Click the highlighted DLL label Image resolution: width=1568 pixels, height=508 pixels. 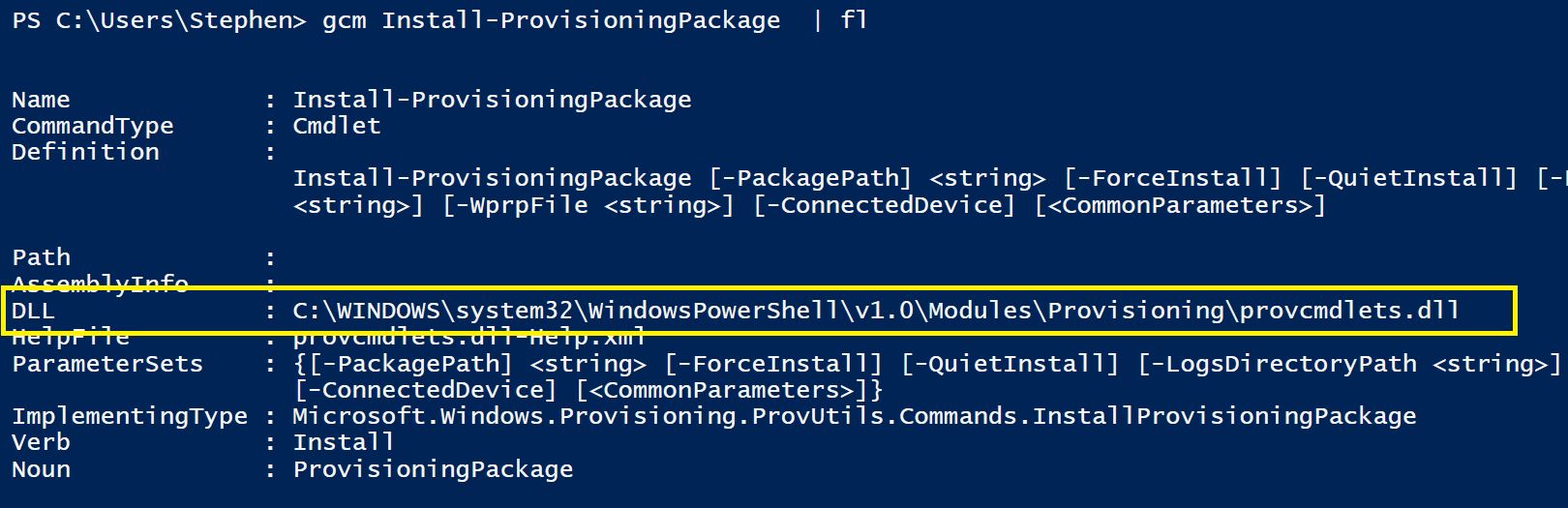point(33,311)
